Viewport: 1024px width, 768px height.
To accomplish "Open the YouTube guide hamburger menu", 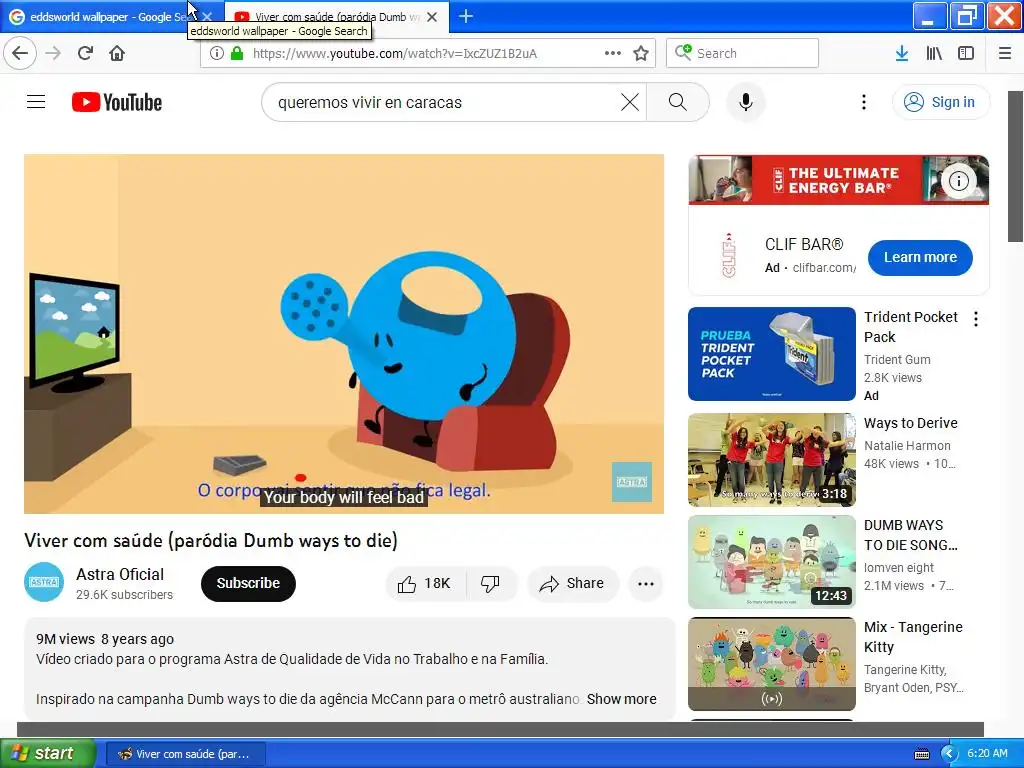I will pyautogui.click(x=36, y=102).
